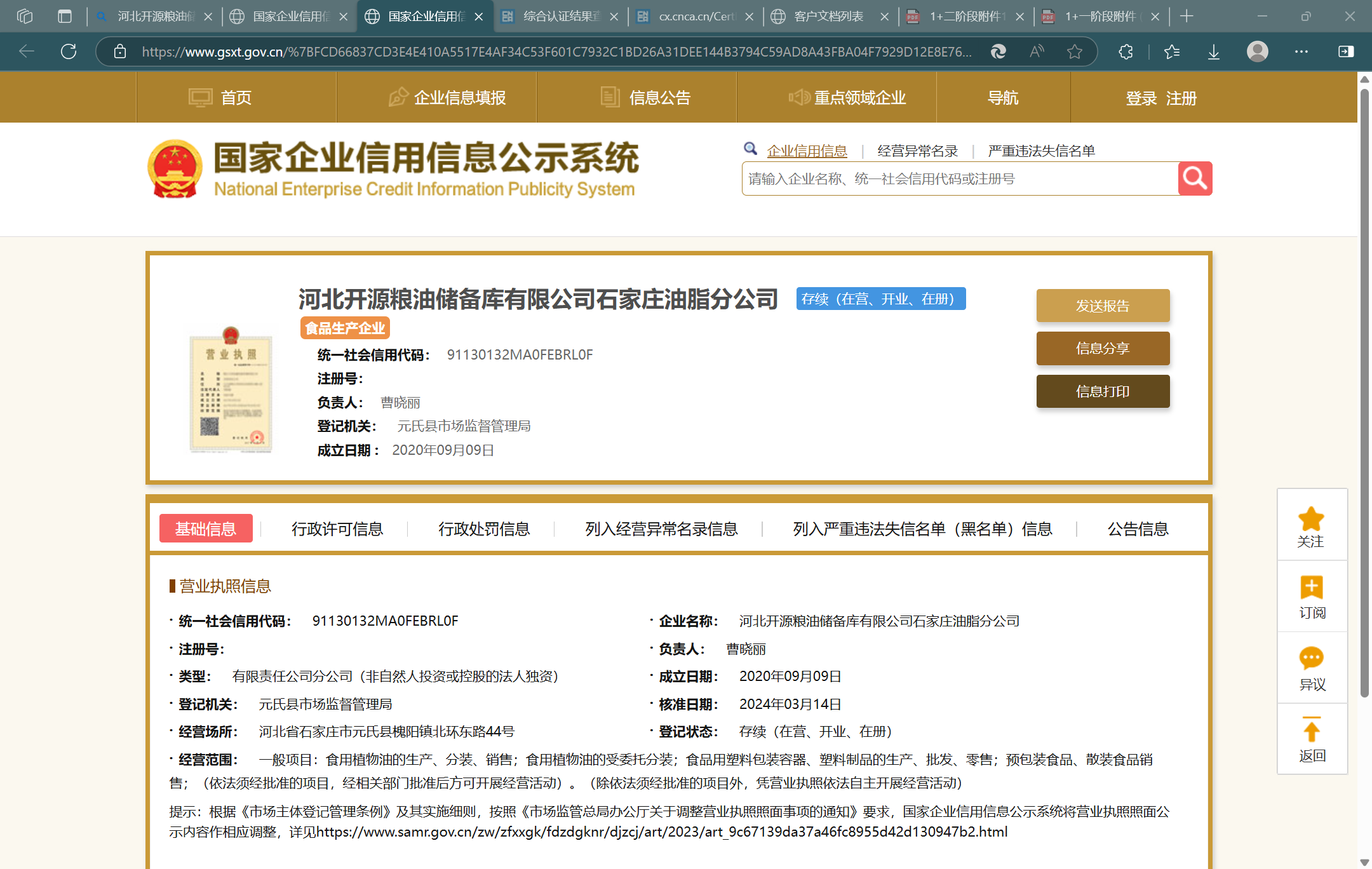This screenshot has width=1372, height=869.
Task: Click the Edge icon in address bar
Action: point(998,51)
